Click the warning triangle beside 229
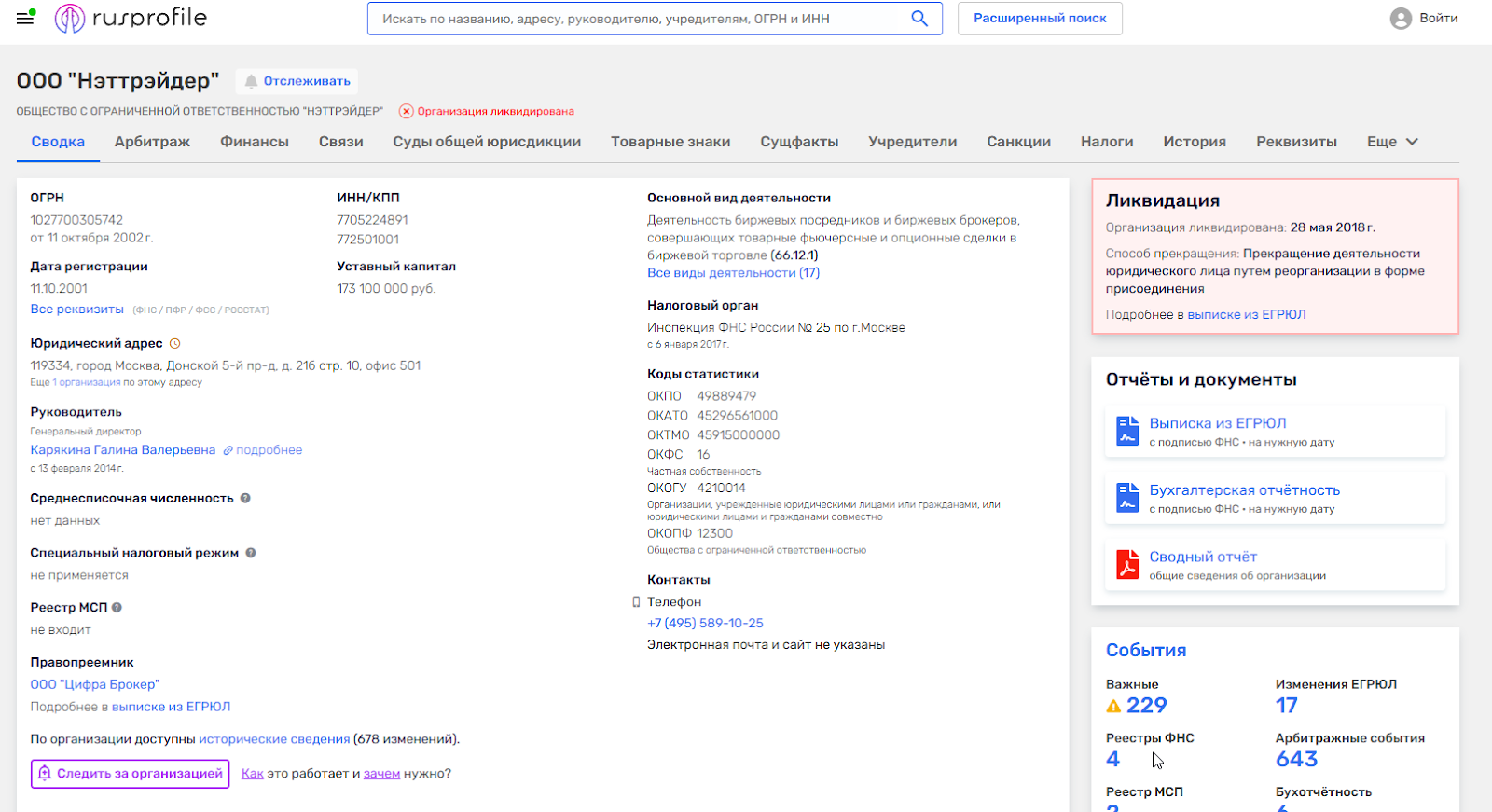This screenshot has height=812, width=1492. point(1113,707)
